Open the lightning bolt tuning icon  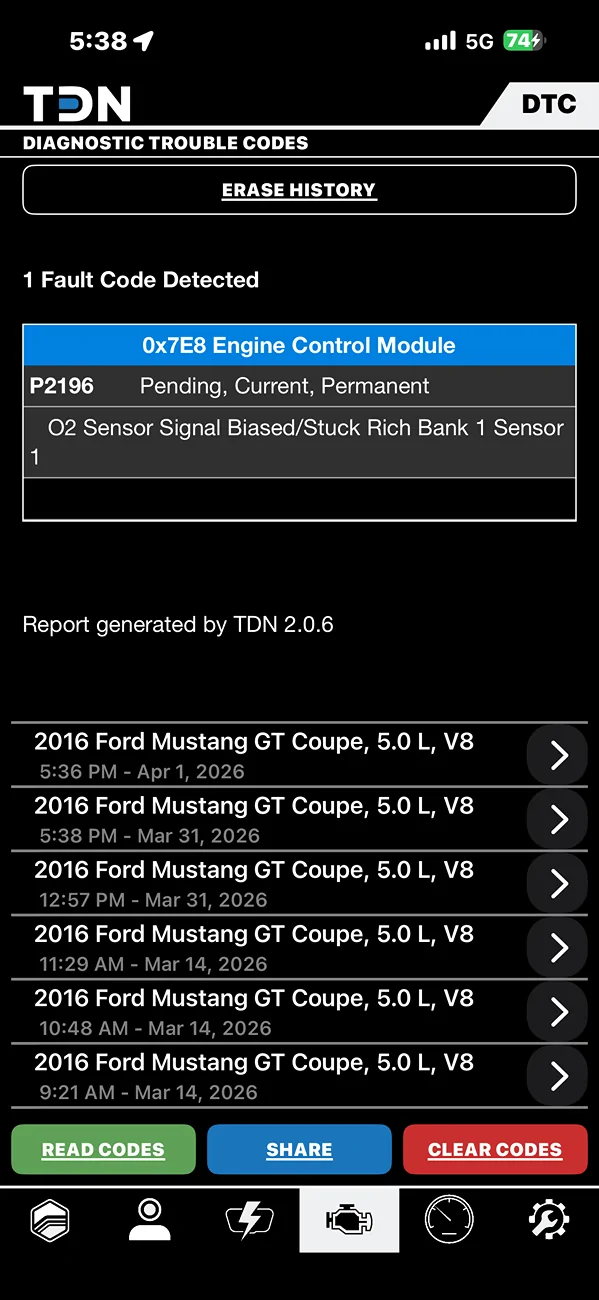[249, 1220]
